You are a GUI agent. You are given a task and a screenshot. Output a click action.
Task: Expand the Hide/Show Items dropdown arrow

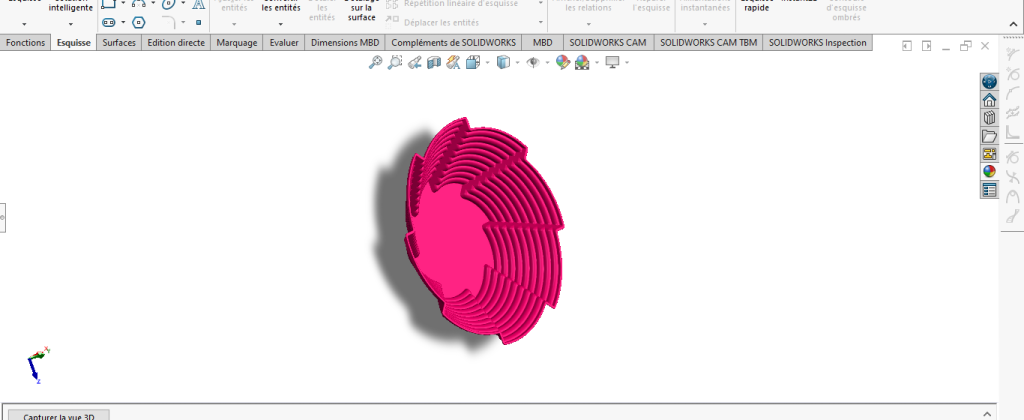pos(547,63)
